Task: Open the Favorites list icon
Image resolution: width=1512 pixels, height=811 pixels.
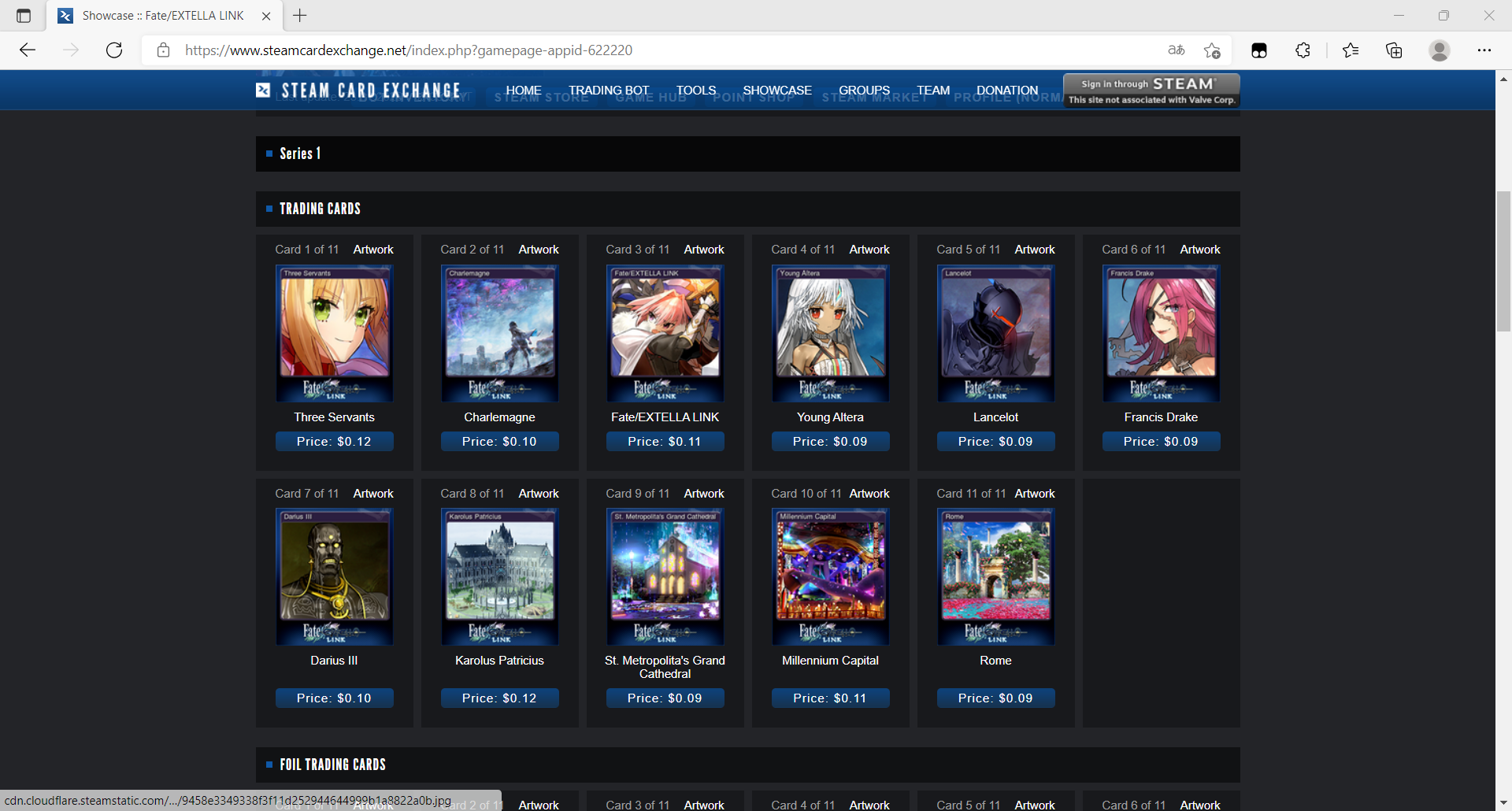Action: coord(1351,50)
